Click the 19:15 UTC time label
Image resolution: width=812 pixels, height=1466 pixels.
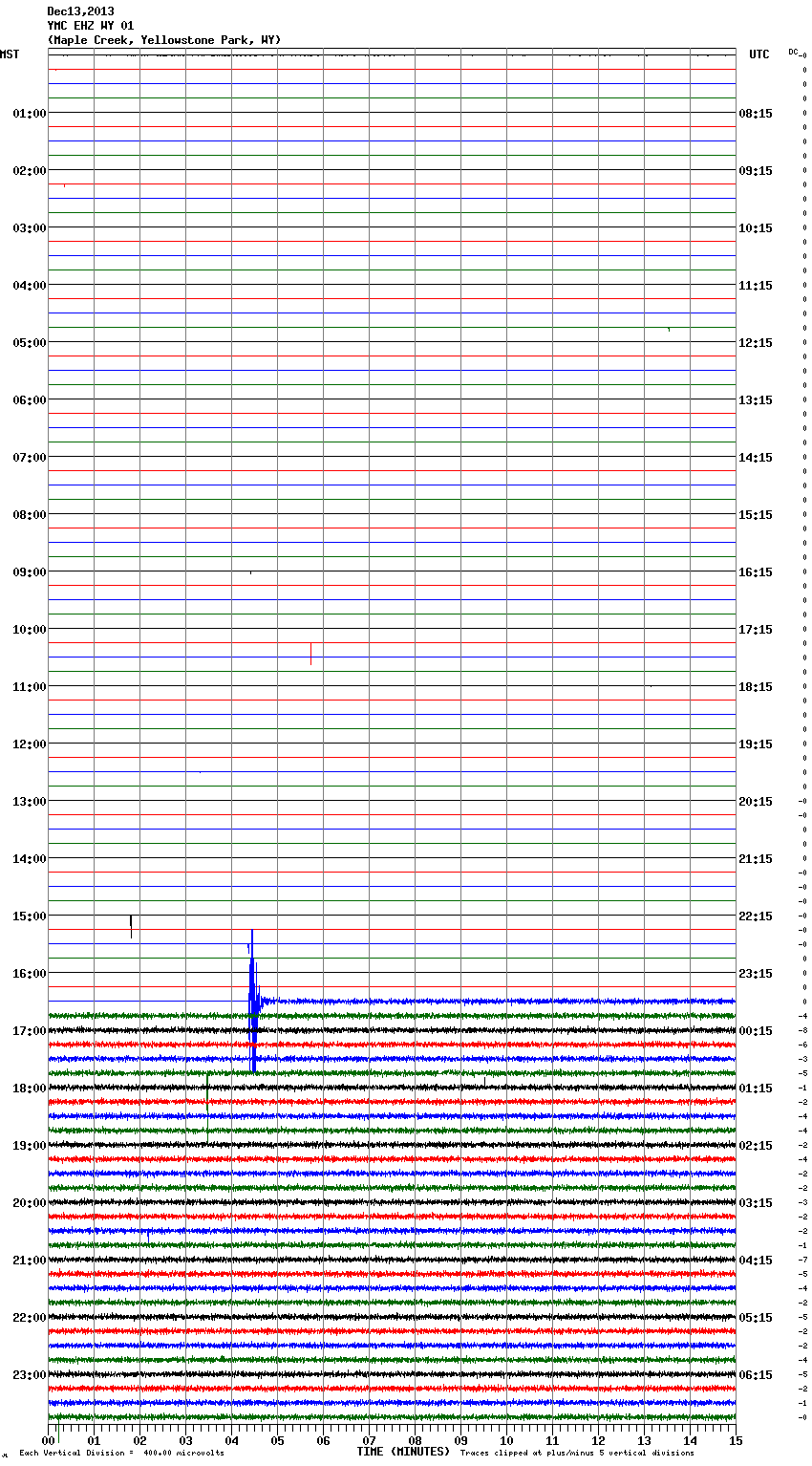[x=756, y=744]
